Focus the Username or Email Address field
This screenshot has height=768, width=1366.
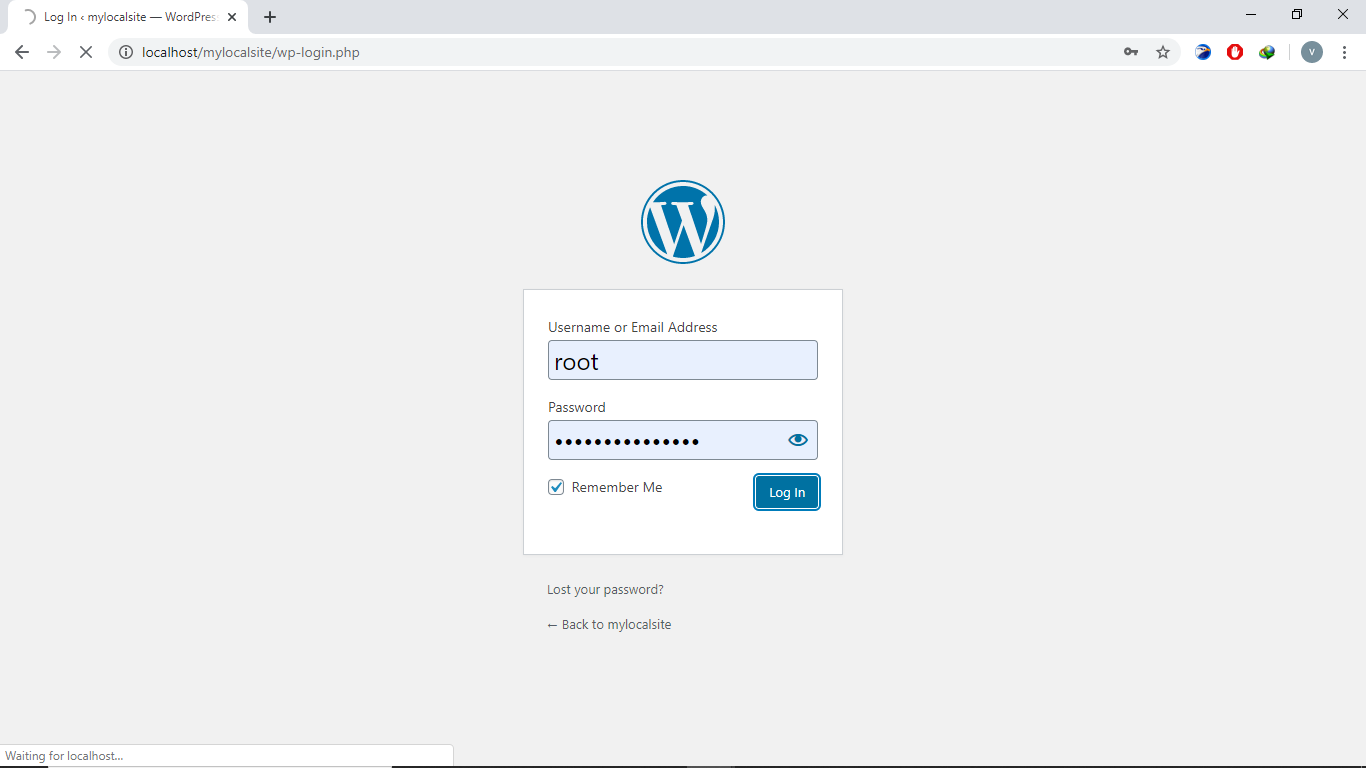click(683, 360)
